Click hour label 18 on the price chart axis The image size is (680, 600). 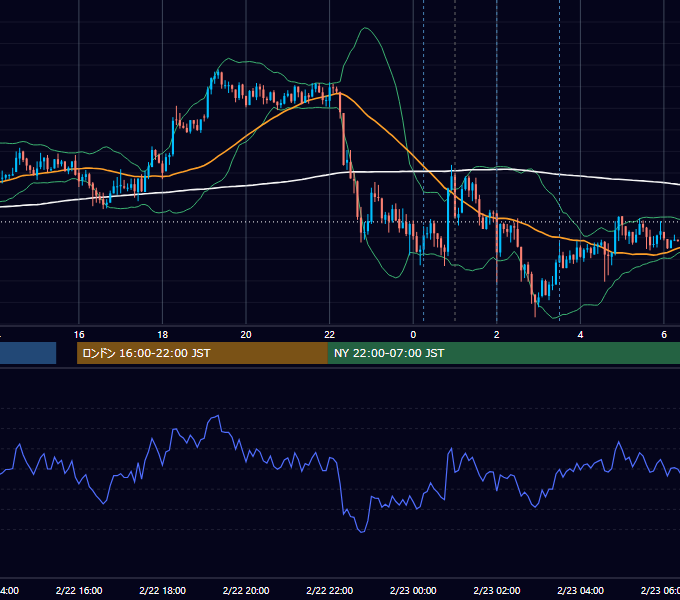[163, 335]
